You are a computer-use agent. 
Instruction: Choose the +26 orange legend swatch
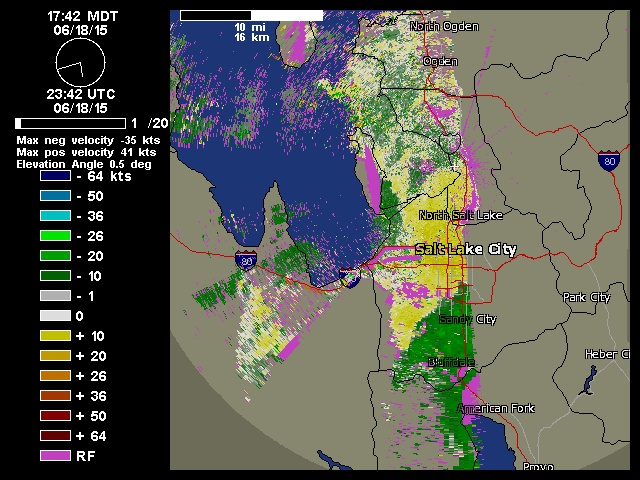pos(56,376)
